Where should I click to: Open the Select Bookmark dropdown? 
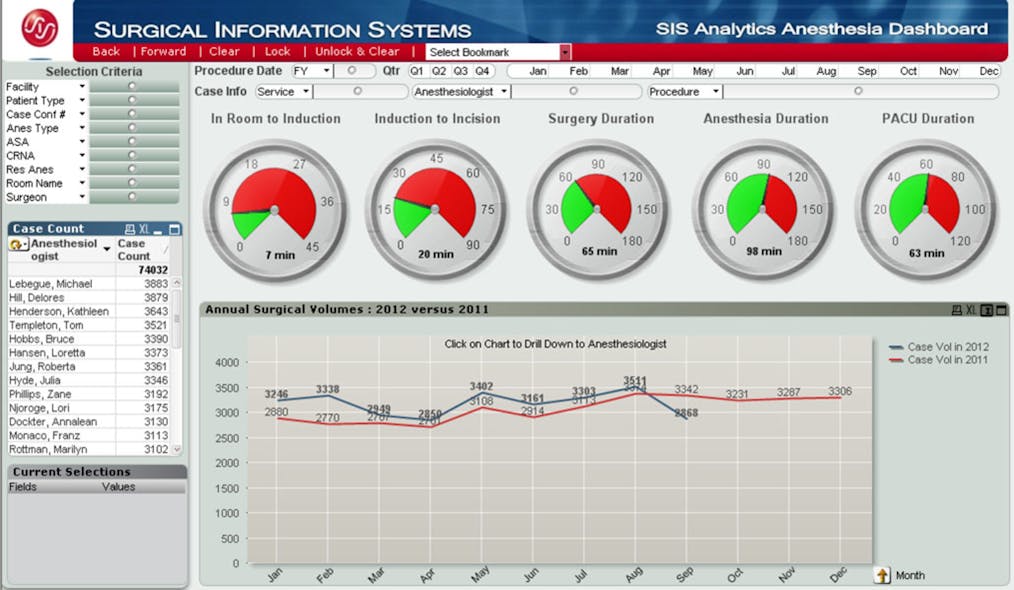(x=494, y=51)
